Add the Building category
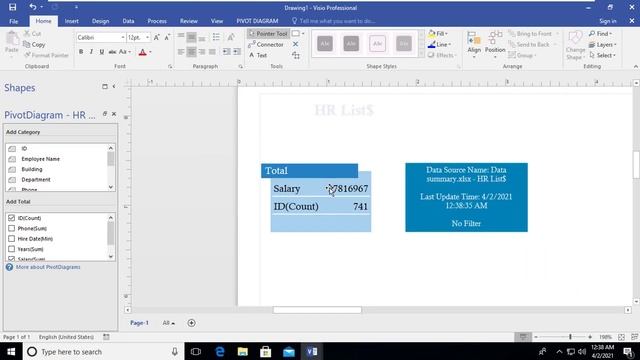This screenshot has height=360, width=640. pyautogui.click(x=32, y=169)
